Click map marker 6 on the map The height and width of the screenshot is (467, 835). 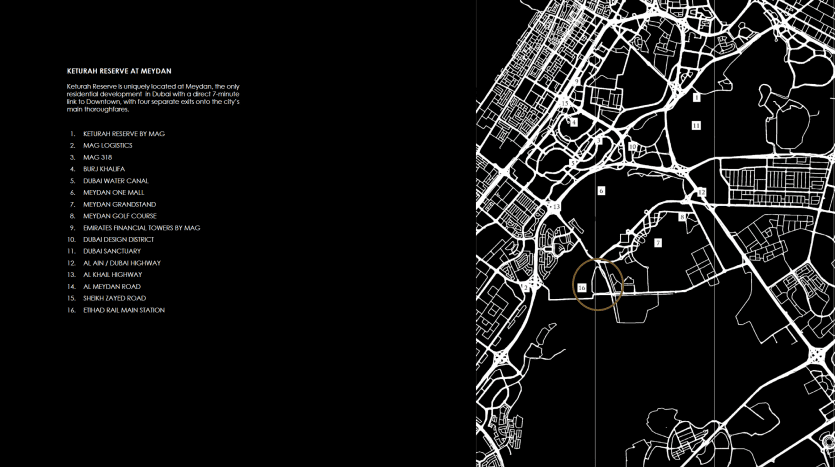pos(601,191)
